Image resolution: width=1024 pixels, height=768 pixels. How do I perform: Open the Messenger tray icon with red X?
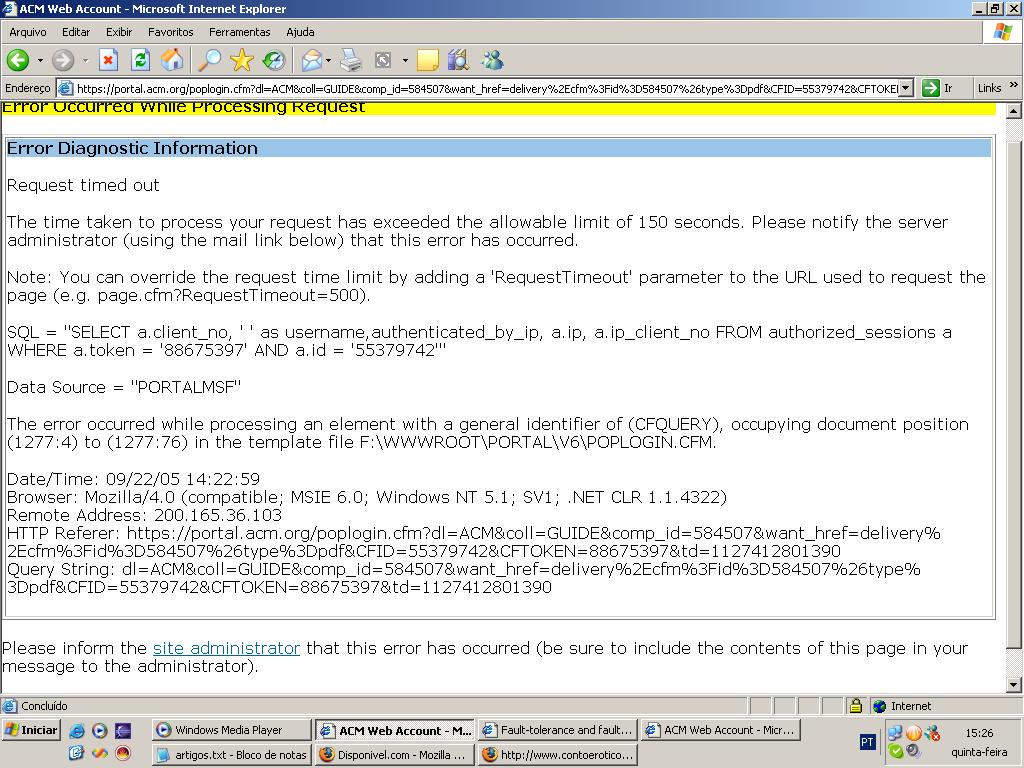(933, 733)
